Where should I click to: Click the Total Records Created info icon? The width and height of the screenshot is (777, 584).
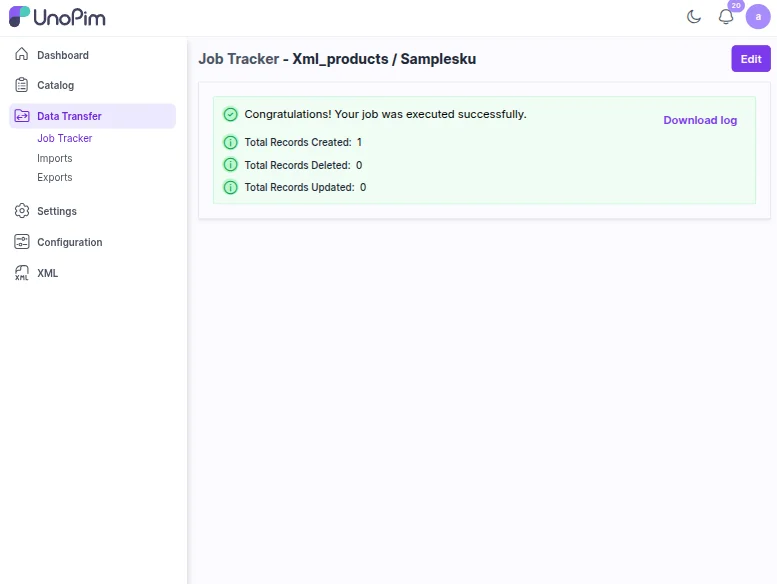[x=230, y=142]
